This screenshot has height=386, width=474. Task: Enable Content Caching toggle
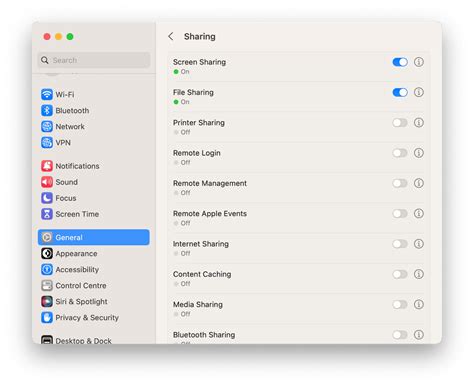tap(400, 274)
